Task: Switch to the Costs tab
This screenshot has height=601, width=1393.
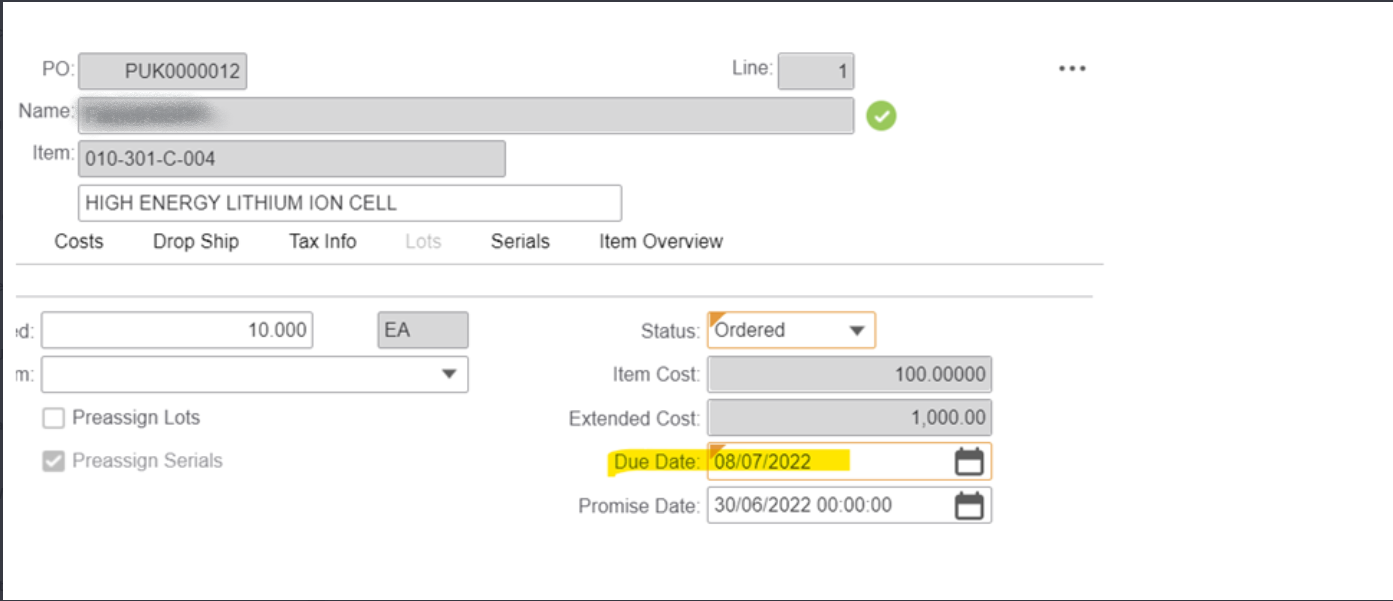Action: (x=79, y=242)
